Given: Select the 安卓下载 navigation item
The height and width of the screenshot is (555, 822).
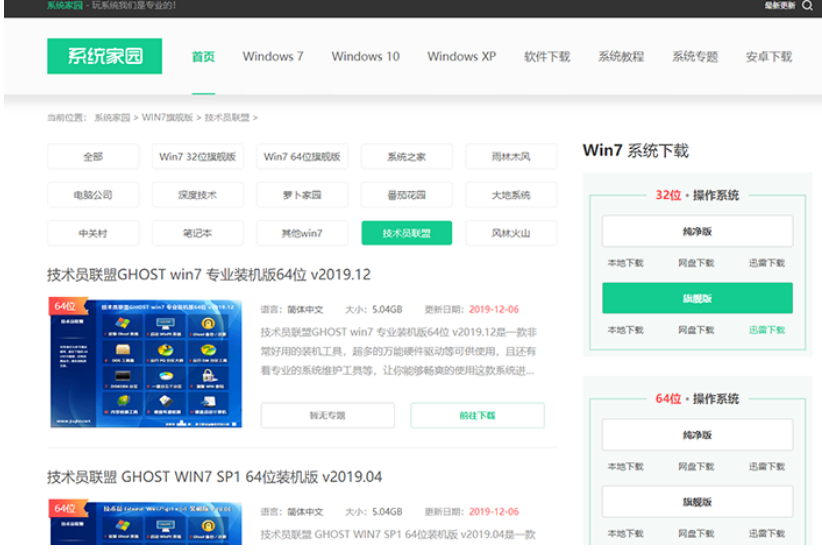Looking at the screenshot, I should coord(768,57).
